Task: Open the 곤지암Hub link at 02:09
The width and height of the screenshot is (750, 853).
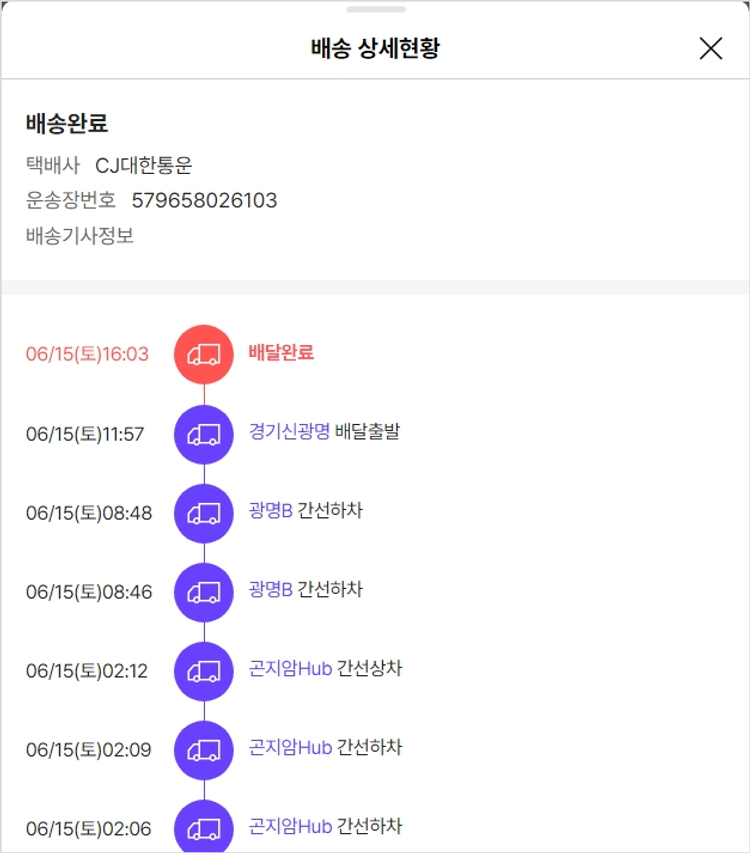Action: click(290, 748)
